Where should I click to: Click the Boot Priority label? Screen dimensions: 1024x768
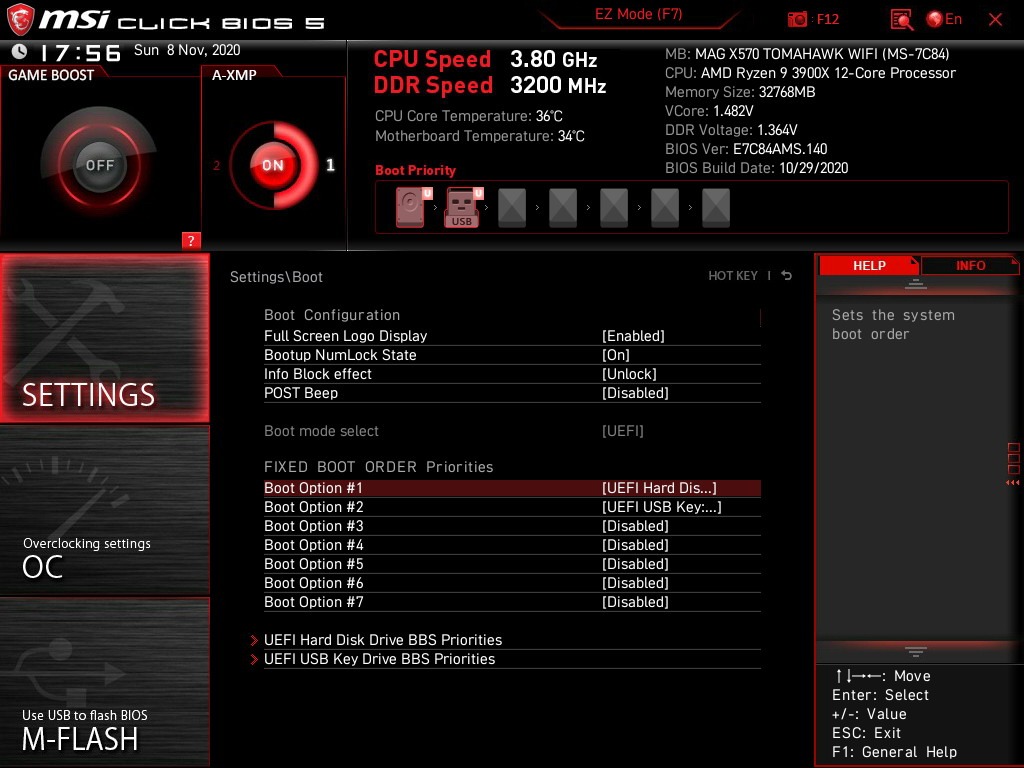[x=415, y=170]
